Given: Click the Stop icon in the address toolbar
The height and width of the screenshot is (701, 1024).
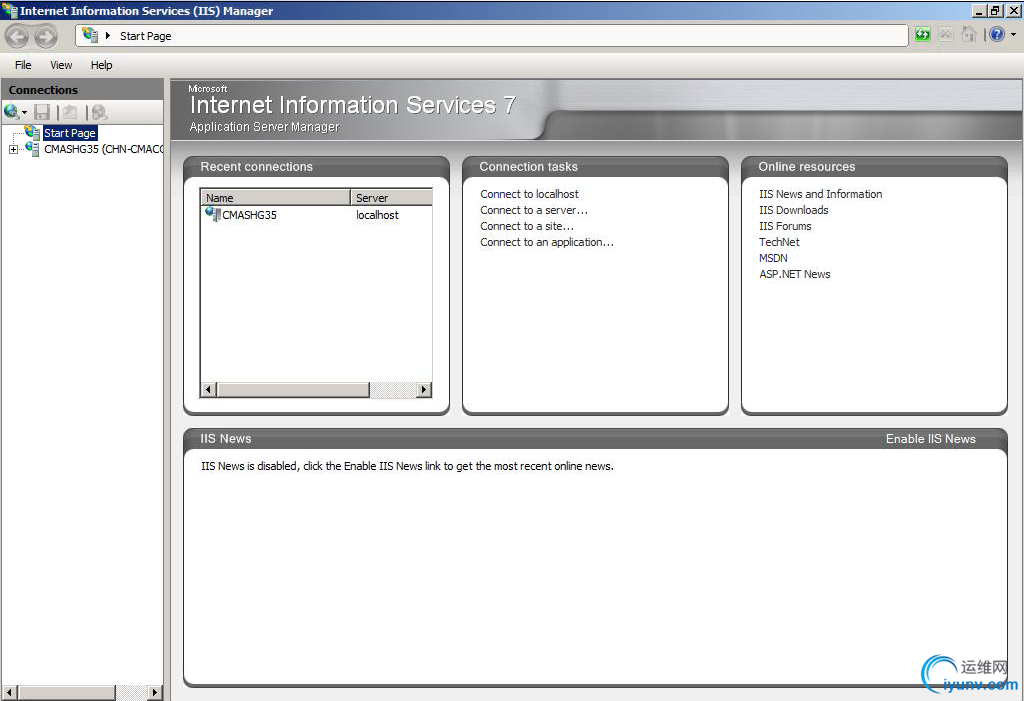Looking at the screenshot, I should (x=946, y=35).
